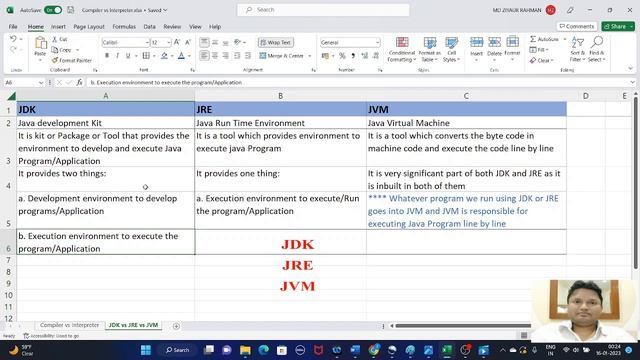
Task: Click the Format cells icon
Action: (512, 42)
